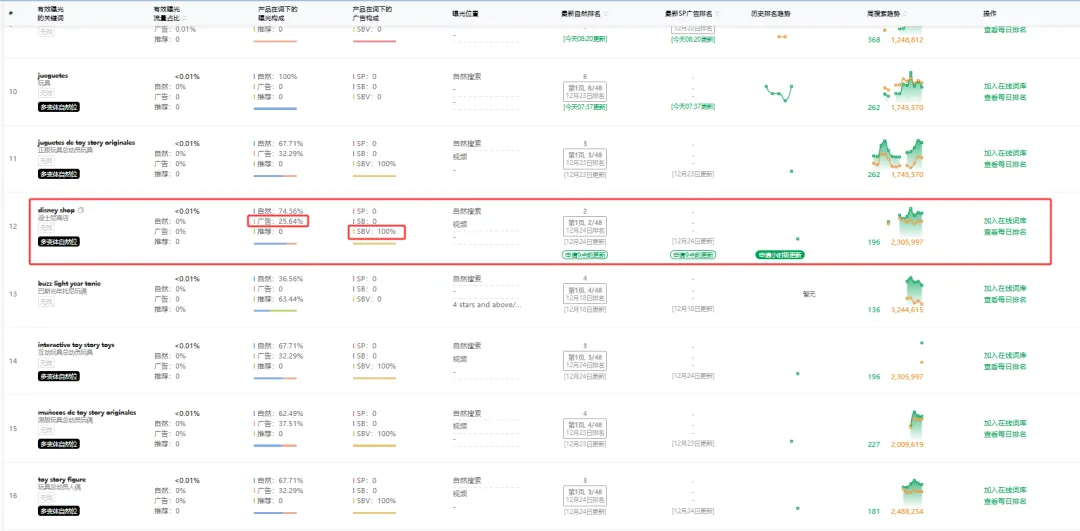Click 查看每日排名 for interactive toy story toys
The height and width of the screenshot is (531, 1080).
[x=1005, y=366]
